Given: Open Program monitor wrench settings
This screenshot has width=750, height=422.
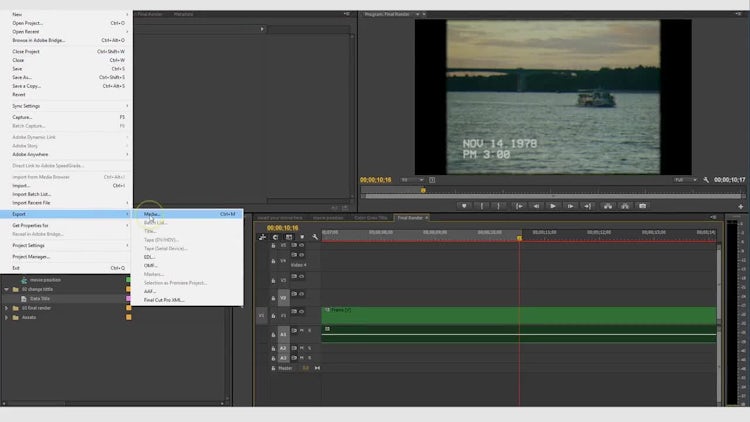Looking at the screenshot, I should 707,180.
